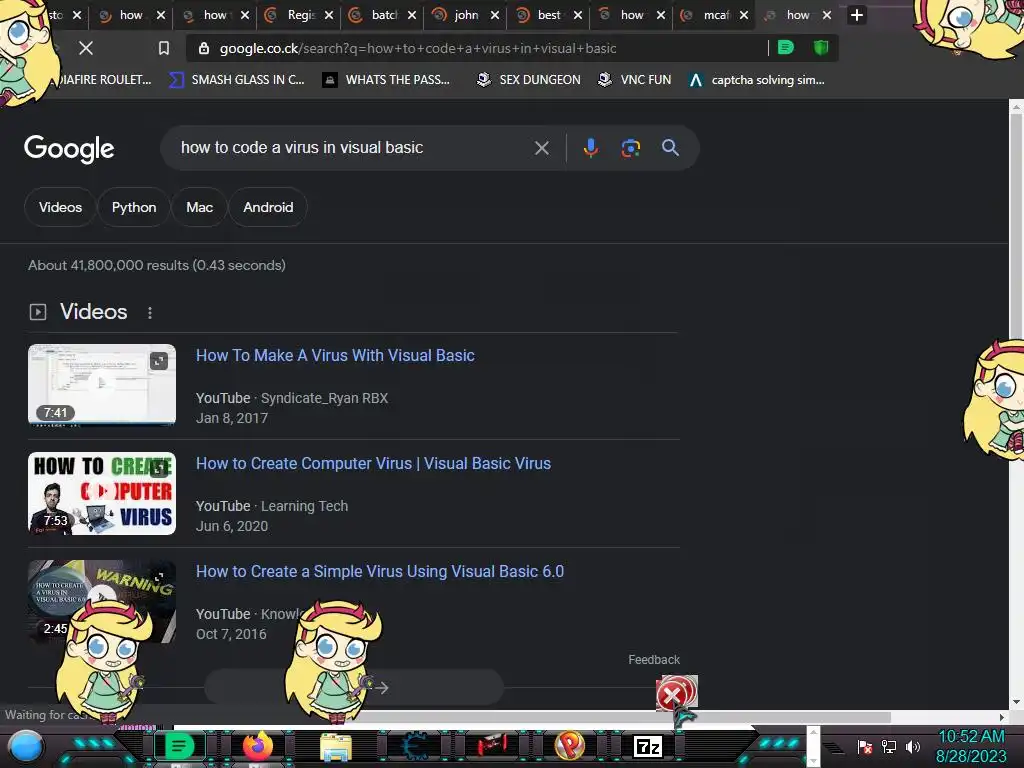
Task: Open the blue C app on the taskbar
Action: click(x=414, y=746)
